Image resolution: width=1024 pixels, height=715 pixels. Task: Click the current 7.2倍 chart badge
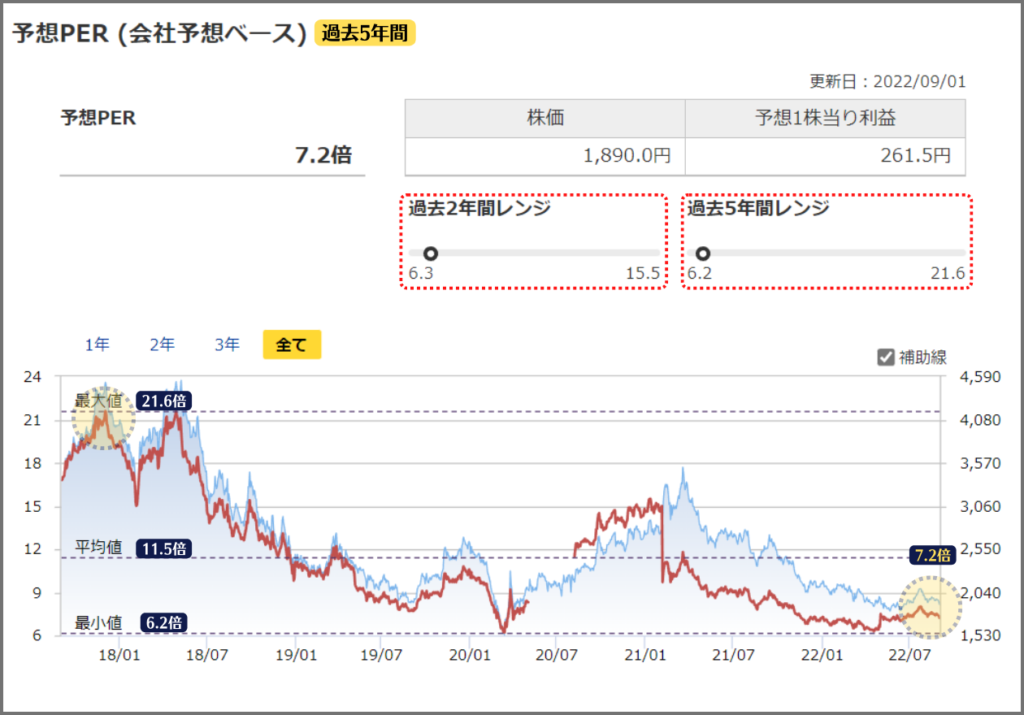pyautogui.click(x=933, y=555)
